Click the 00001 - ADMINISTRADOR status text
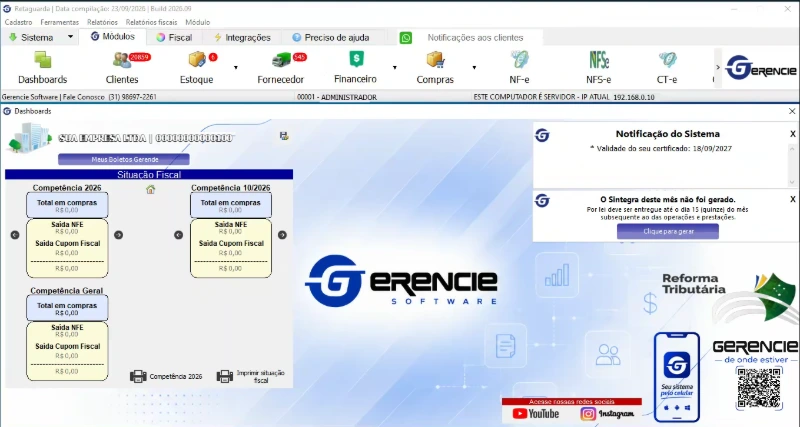The width and height of the screenshot is (800, 427). tap(337, 97)
